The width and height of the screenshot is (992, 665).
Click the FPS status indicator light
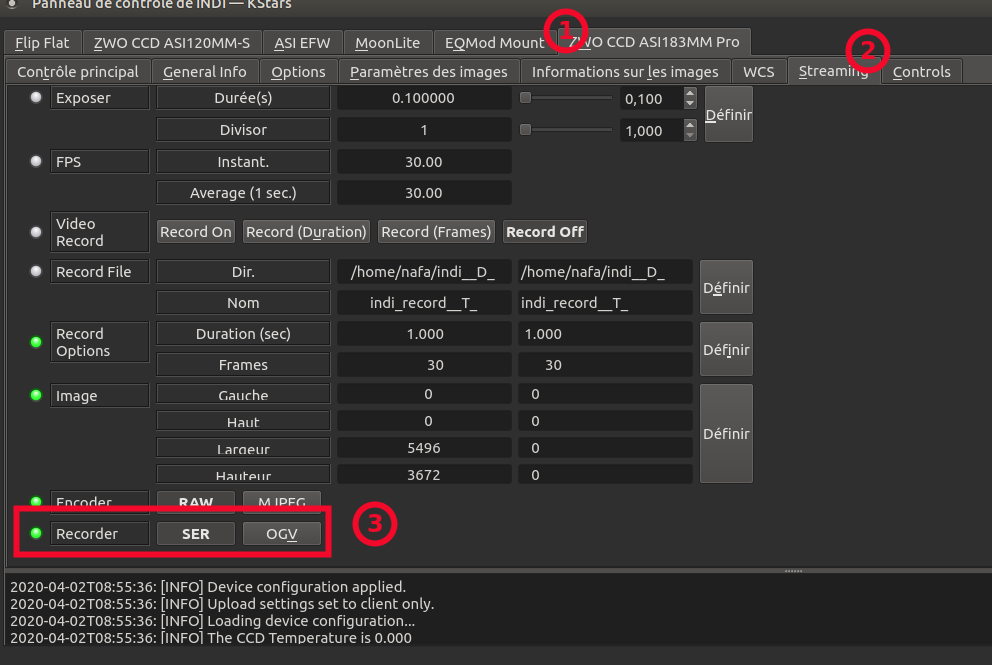pyautogui.click(x=36, y=161)
